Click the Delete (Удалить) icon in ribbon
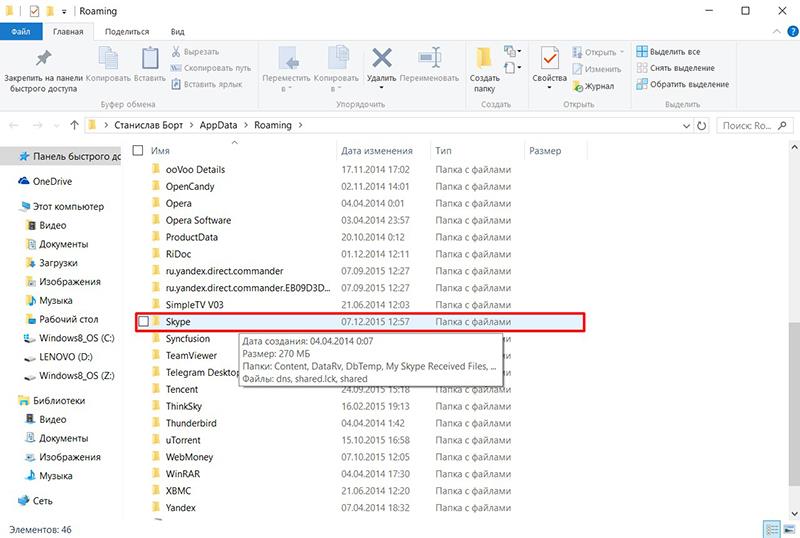This screenshot has width=800, height=538. [x=381, y=65]
